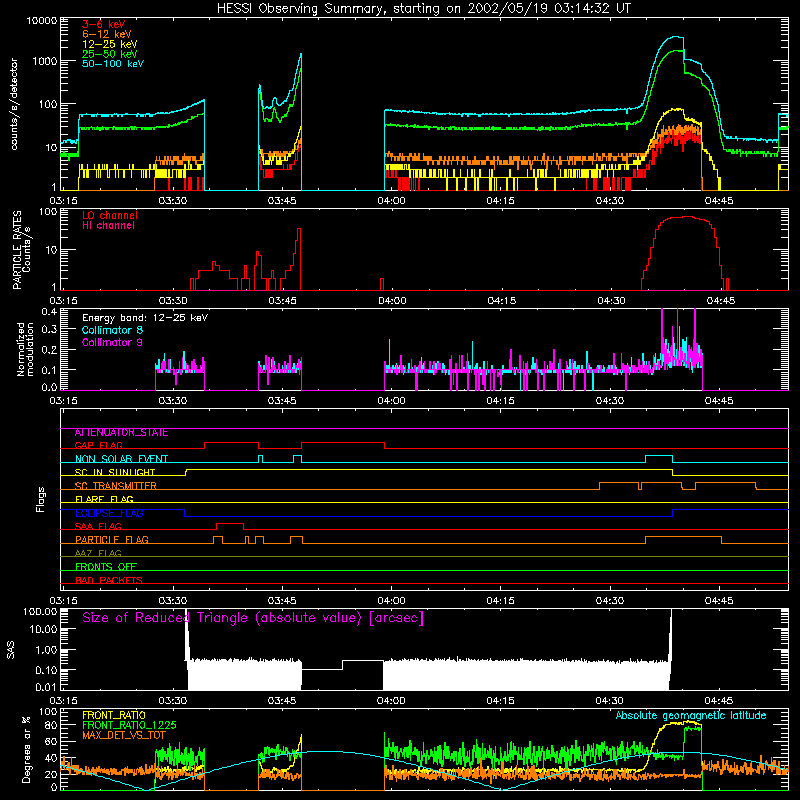Click the SAA_FLAG raised pulse segment

tap(230, 523)
